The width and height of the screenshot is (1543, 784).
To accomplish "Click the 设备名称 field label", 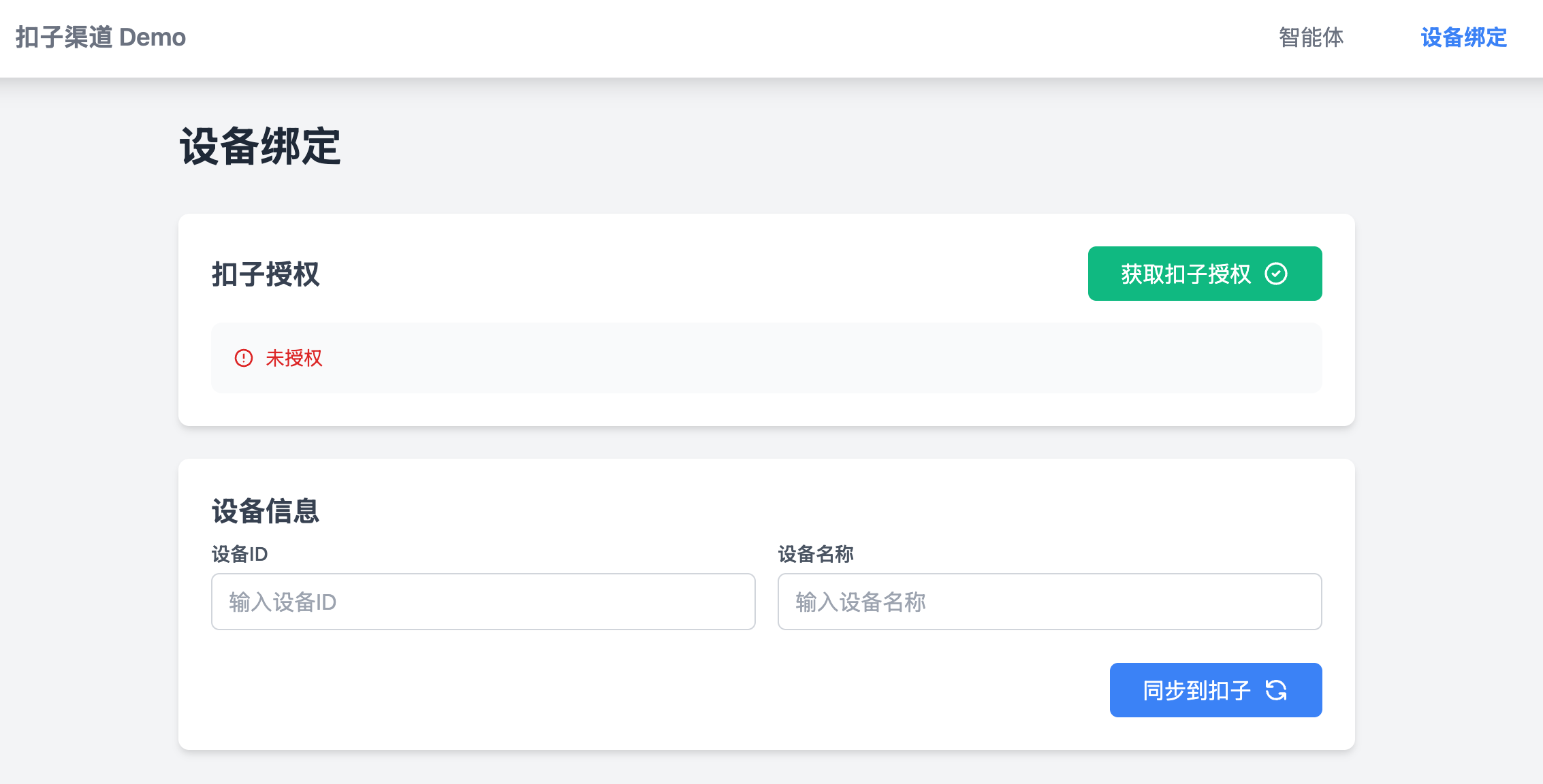I will tap(816, 554).
